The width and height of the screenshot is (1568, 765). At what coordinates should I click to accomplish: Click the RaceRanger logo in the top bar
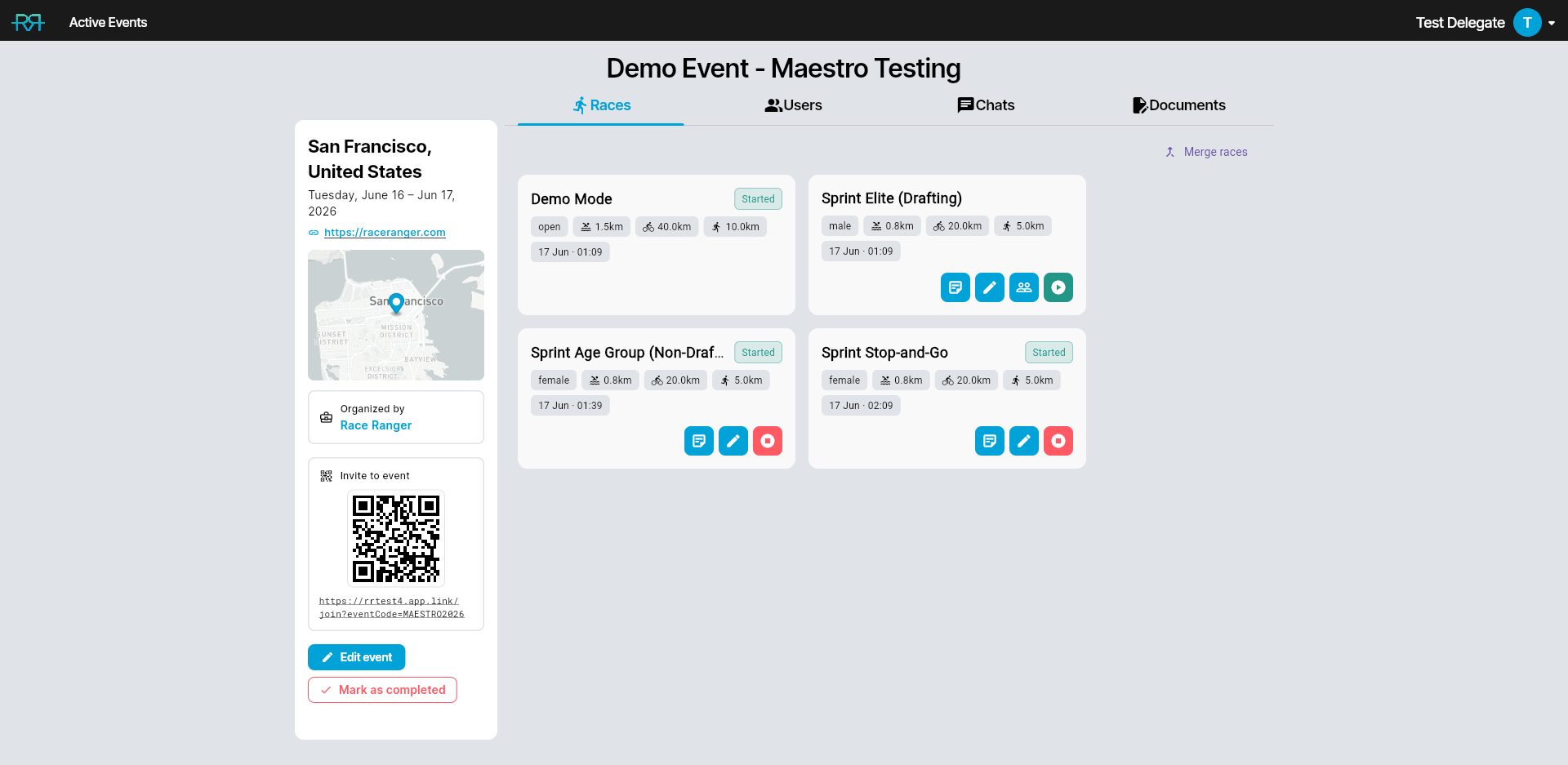pos(29,22)
